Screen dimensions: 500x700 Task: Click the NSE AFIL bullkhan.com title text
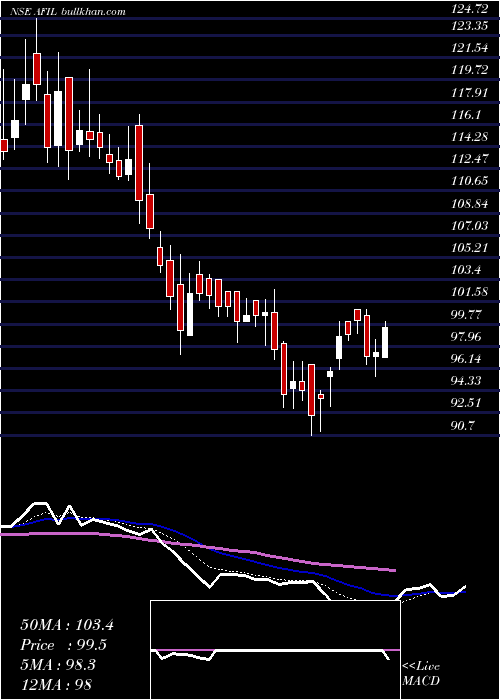click(67, 12)
